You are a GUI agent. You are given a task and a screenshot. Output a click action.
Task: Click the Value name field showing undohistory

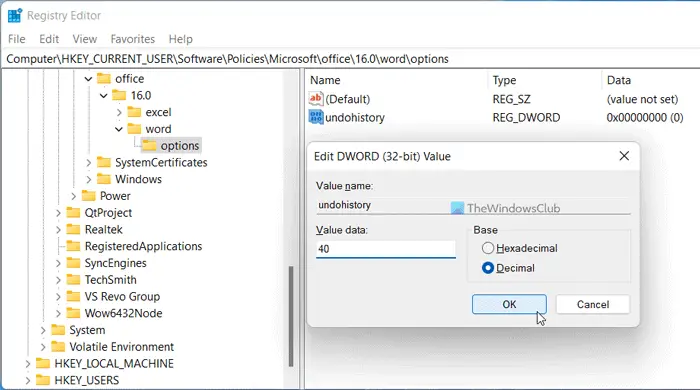(473, 205)
